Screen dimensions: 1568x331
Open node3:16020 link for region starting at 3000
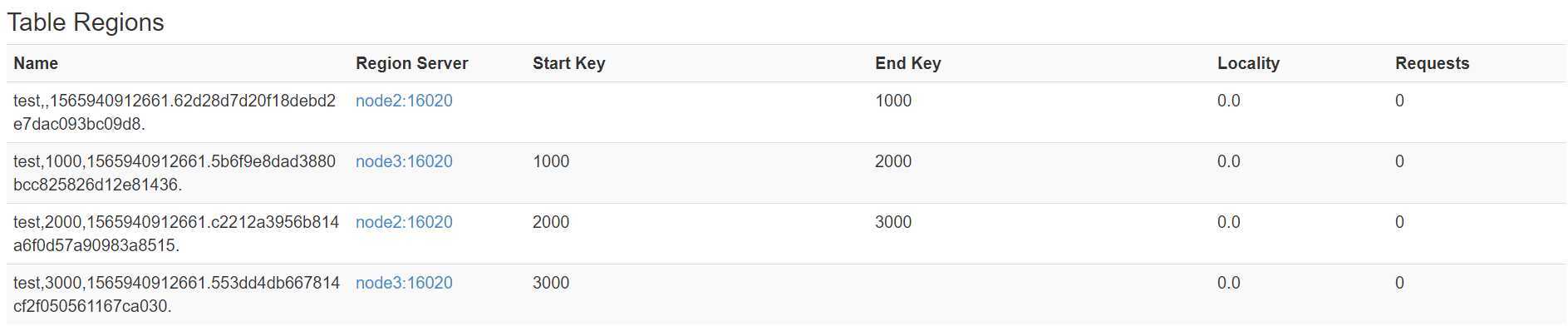click(404, 283)
